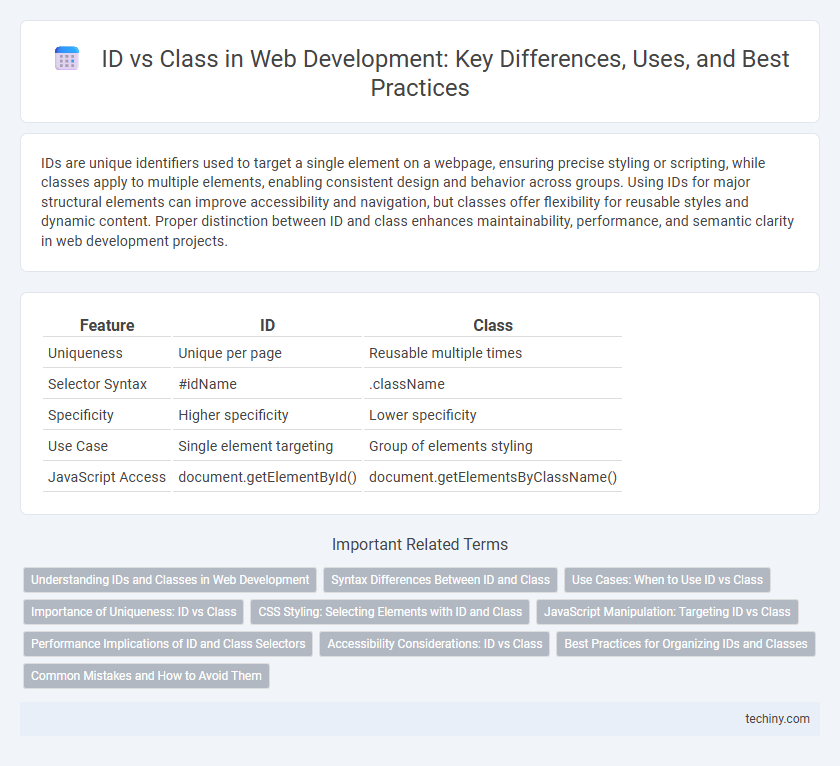Screen dimensions: 840x766
Task: Open 'CSS Styling: Selecting Elements with ID and Class' tag
Action: pos(390,612)
